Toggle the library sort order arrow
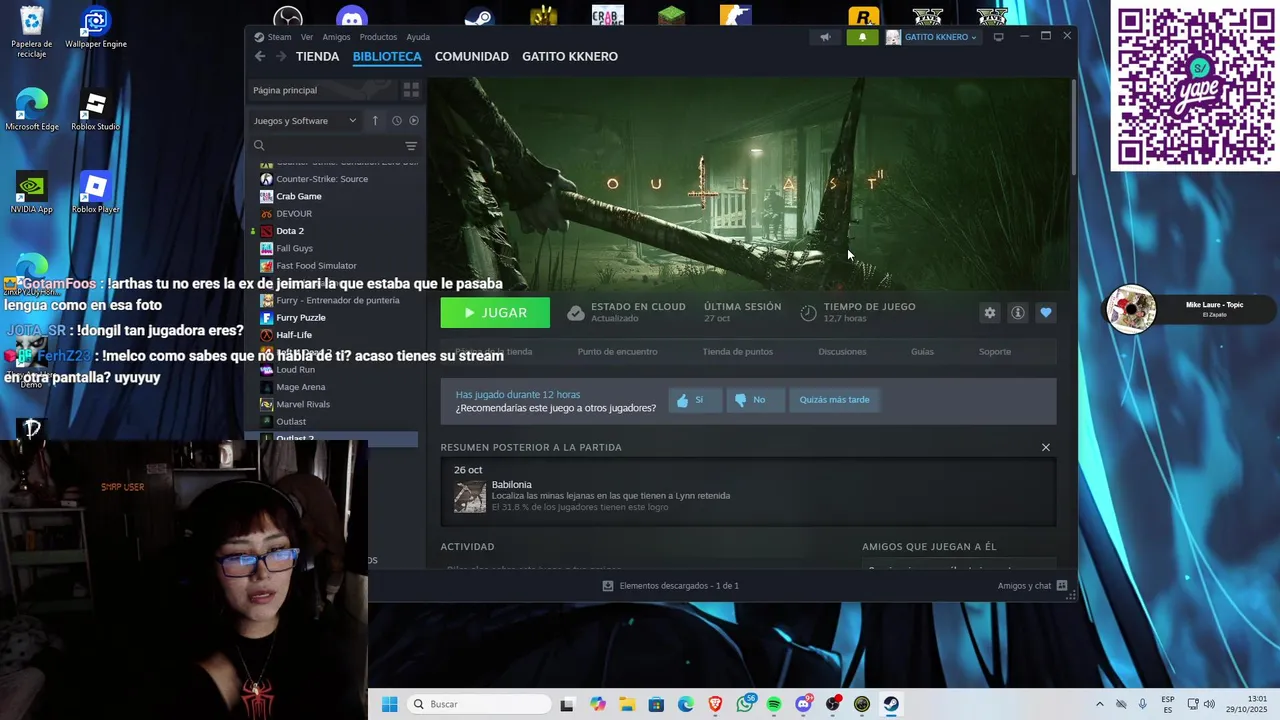Screen dimensions: 1280x720 click(375, 120)
